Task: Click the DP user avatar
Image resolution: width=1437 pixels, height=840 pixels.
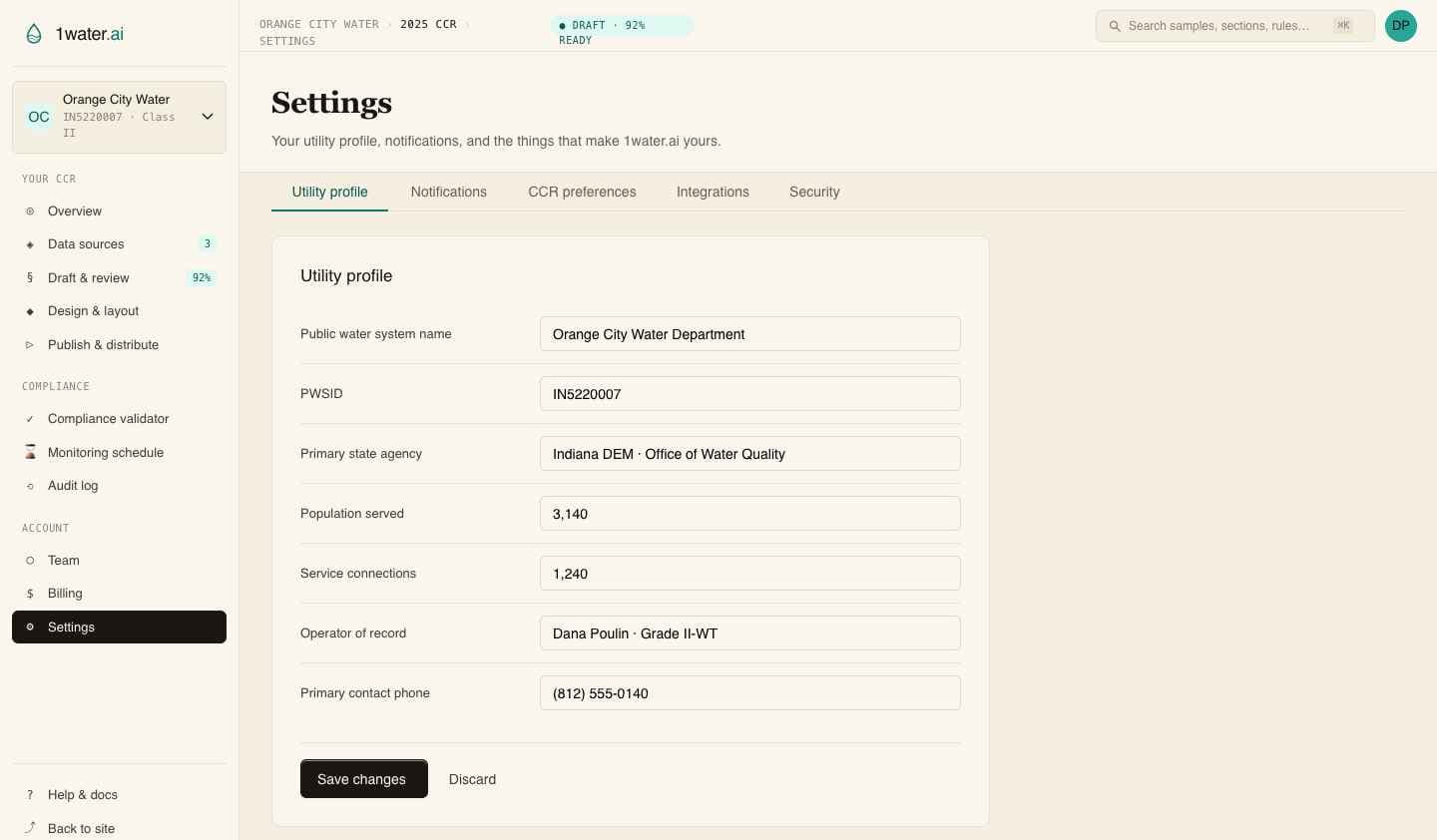Action: click(x=1400, y=26)
